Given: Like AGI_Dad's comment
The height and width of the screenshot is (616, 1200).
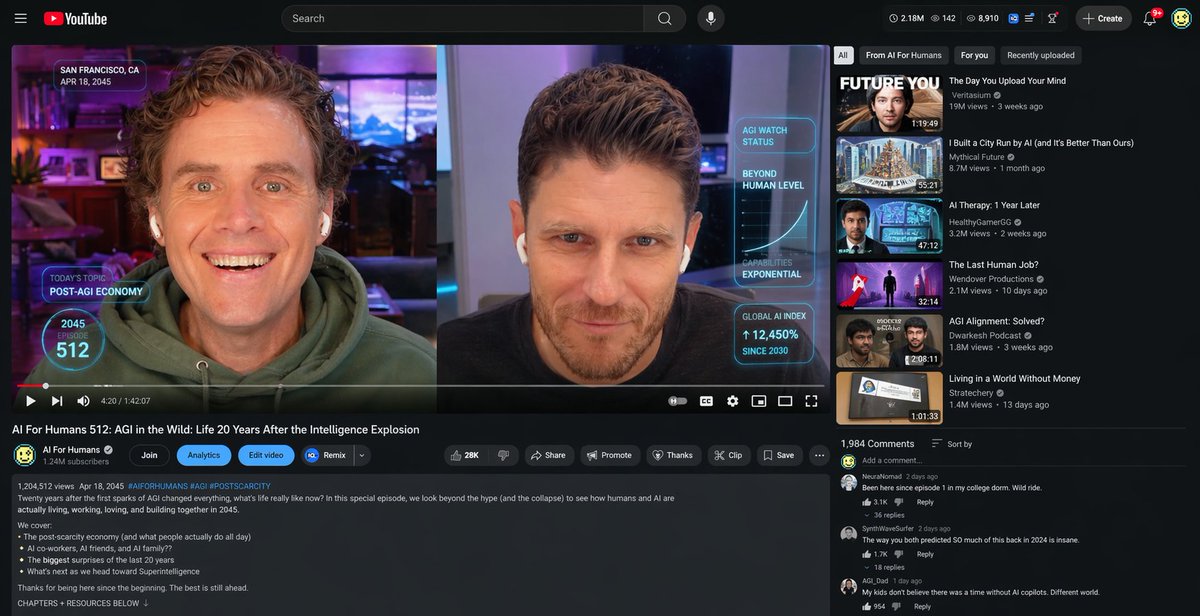Looking at the screenshot, I should pyautogui.click(x=868, y=606).
